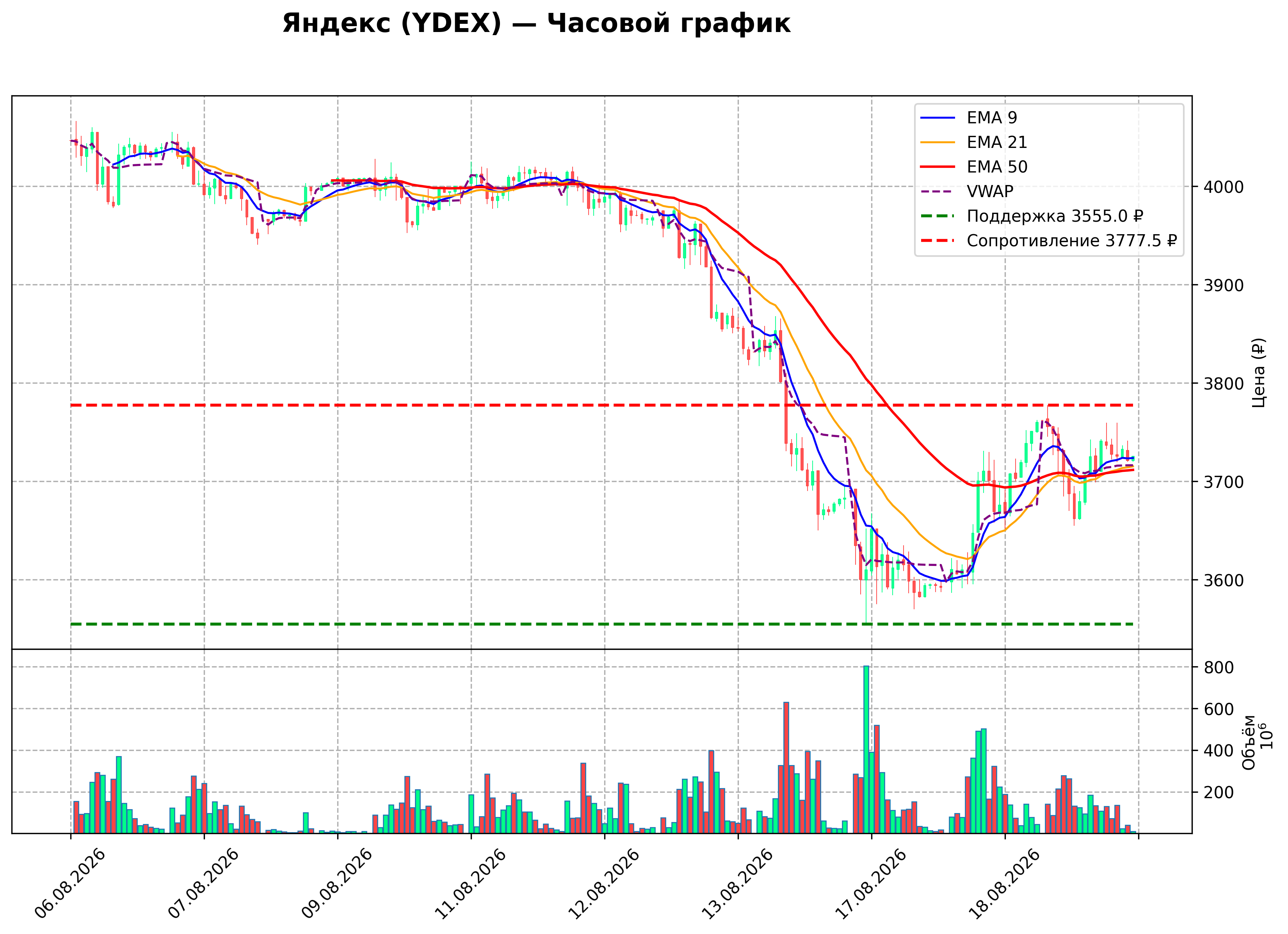Click the date label 13.08.2026
Screen dimensions: 1288x934
738,884
